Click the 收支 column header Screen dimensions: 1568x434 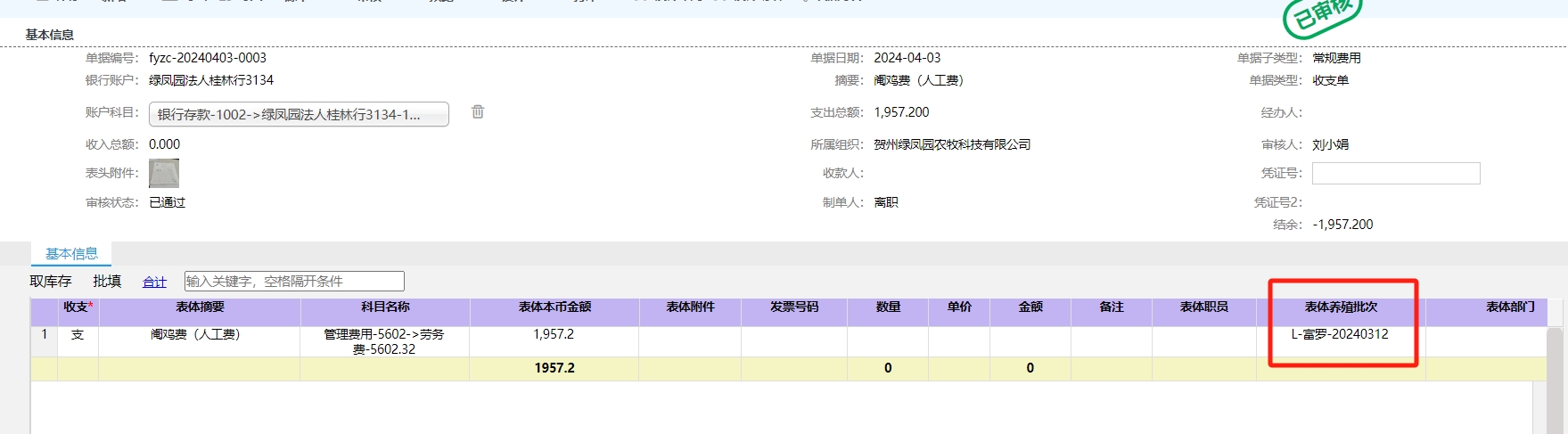(x=78, y=307)
